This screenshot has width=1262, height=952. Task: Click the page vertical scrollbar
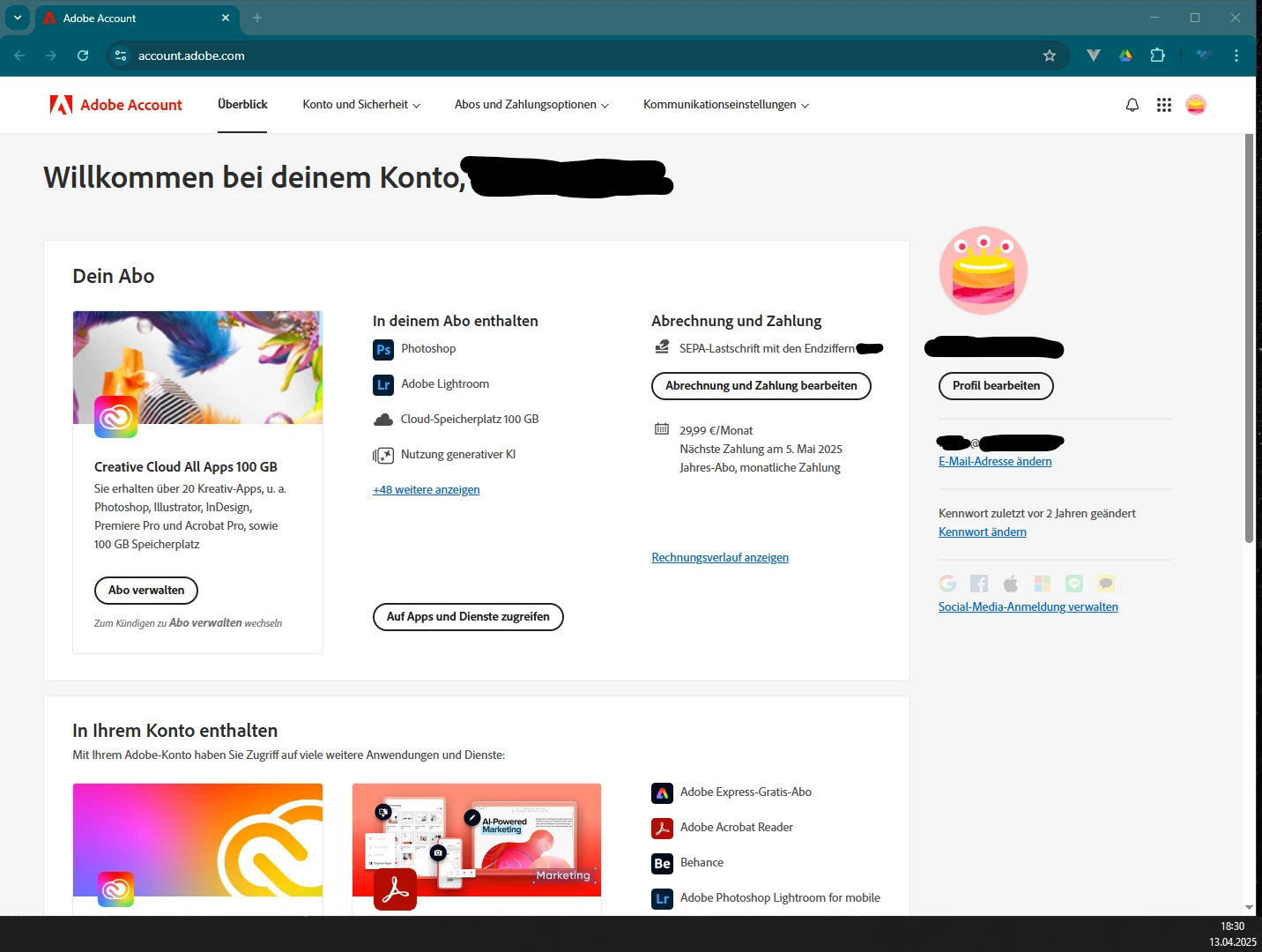pos(1249,338)
